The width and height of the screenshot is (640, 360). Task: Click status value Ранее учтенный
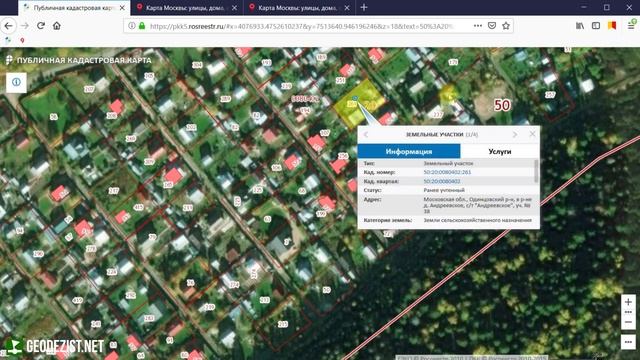[x=444, y=190]
